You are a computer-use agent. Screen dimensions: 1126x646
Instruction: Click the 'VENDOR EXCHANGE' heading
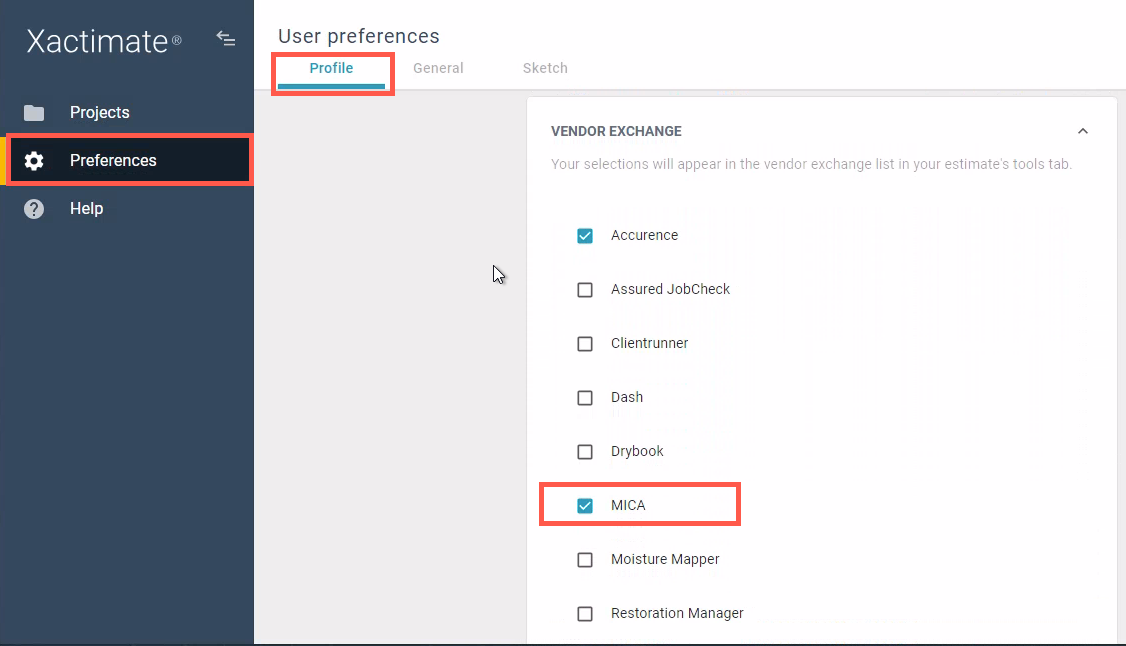coord(616,131)
